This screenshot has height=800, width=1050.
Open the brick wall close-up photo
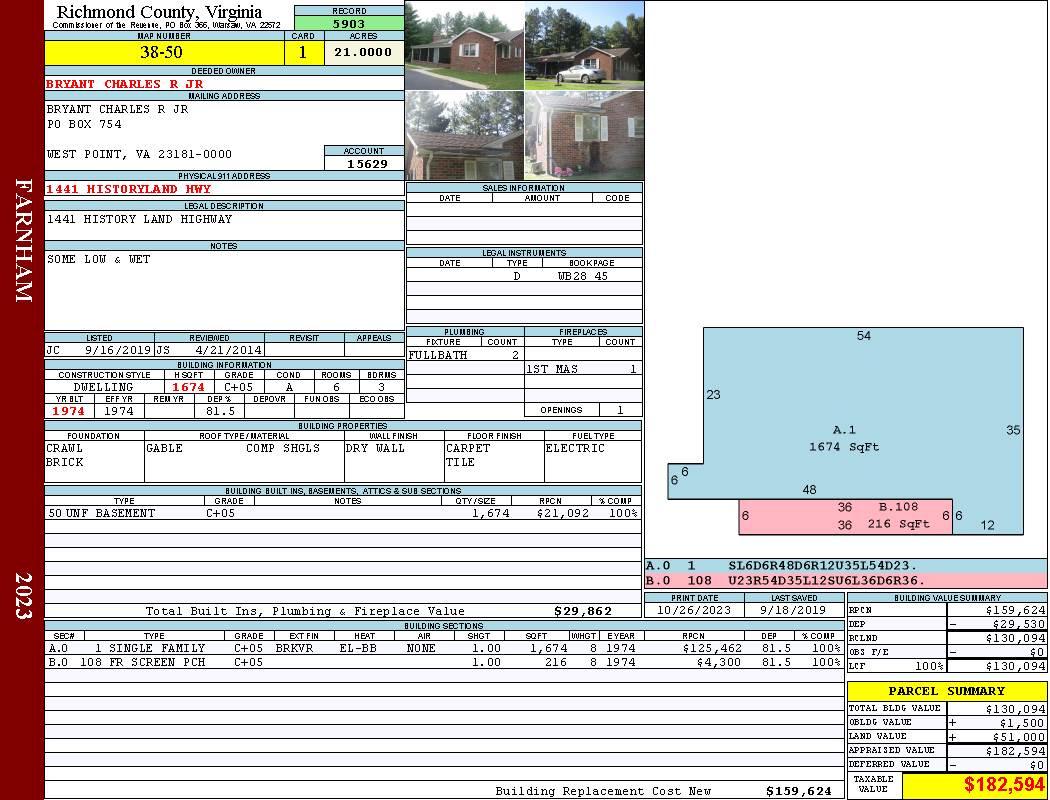[x=585, y=135]
